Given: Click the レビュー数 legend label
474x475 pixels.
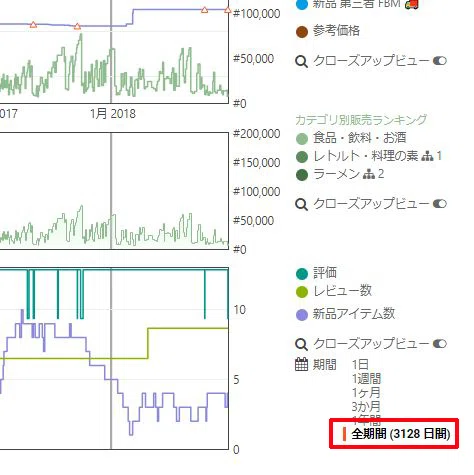Looking at the screenshot, I should [342, 291].
